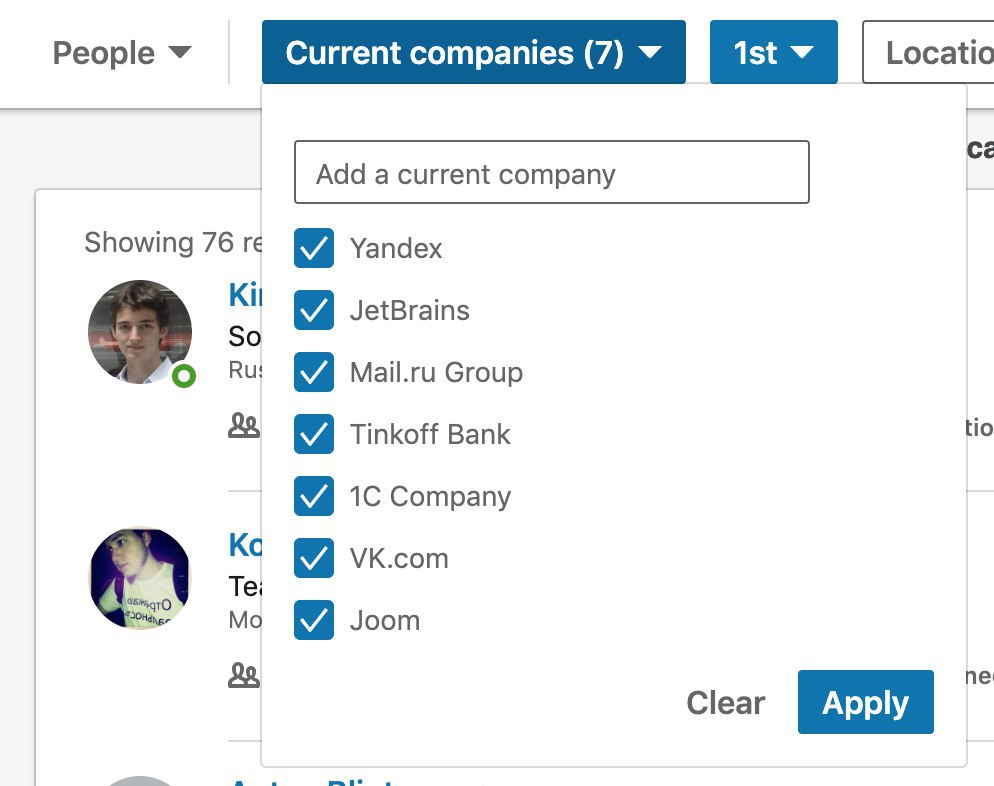This screenshot has height=786, width=994.
Task: Uncheck the VK.com checkbox
Action: click(x=314, y=558)
